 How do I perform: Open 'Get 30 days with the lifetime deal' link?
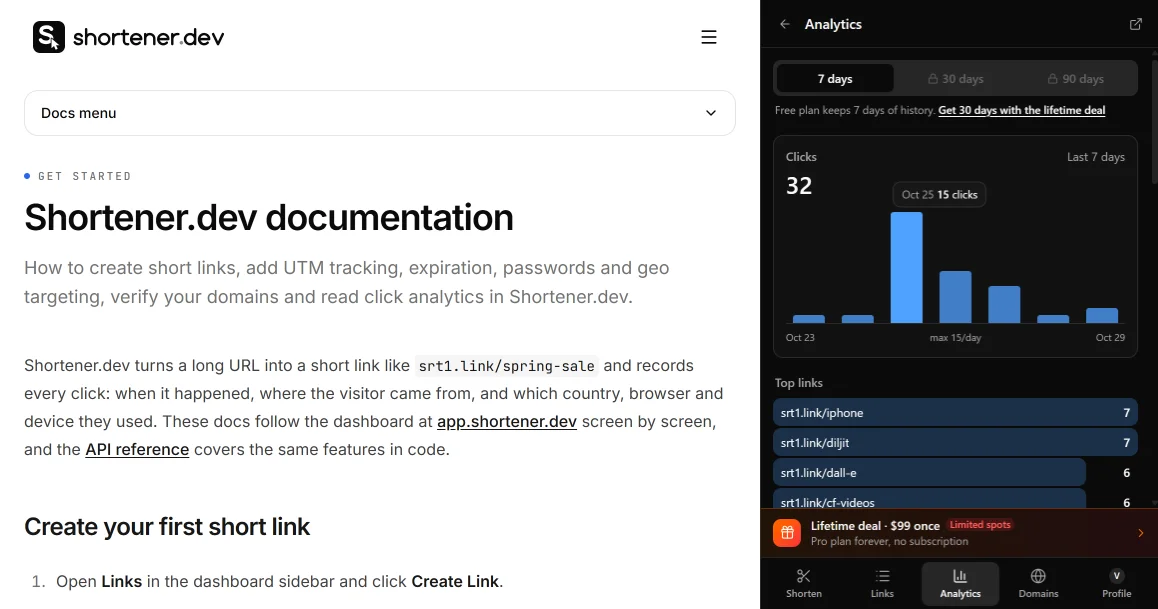click(1021, 111)
